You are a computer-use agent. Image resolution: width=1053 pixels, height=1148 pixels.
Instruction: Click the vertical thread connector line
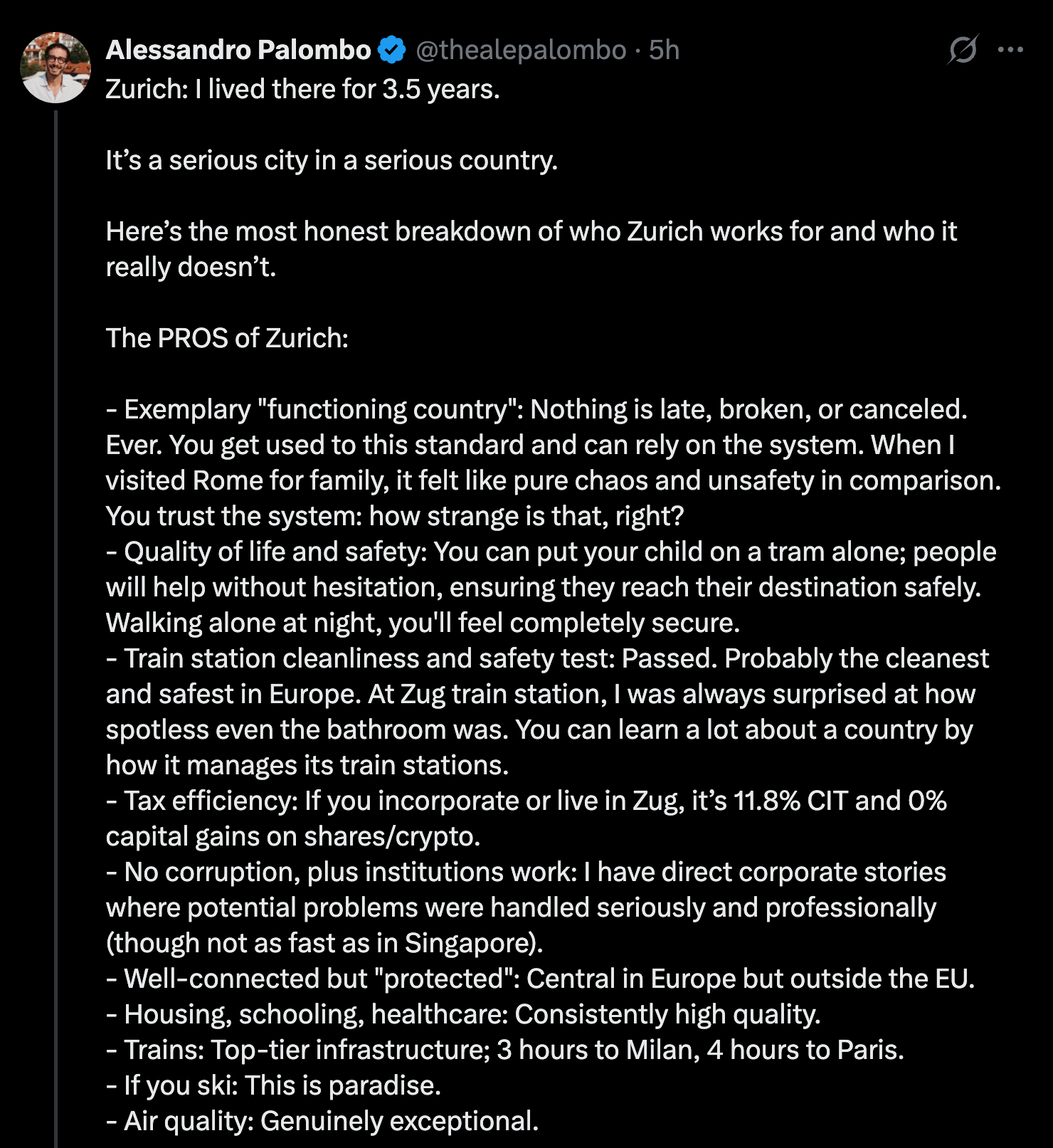click(x=55, y=626)
